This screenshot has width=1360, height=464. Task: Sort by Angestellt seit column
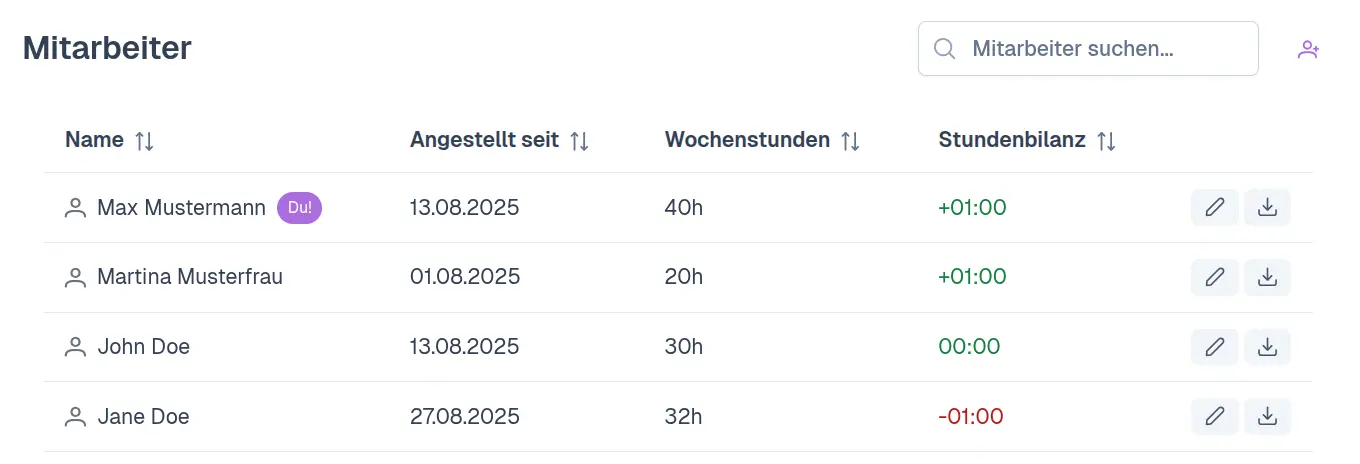[x=579, y=141]
